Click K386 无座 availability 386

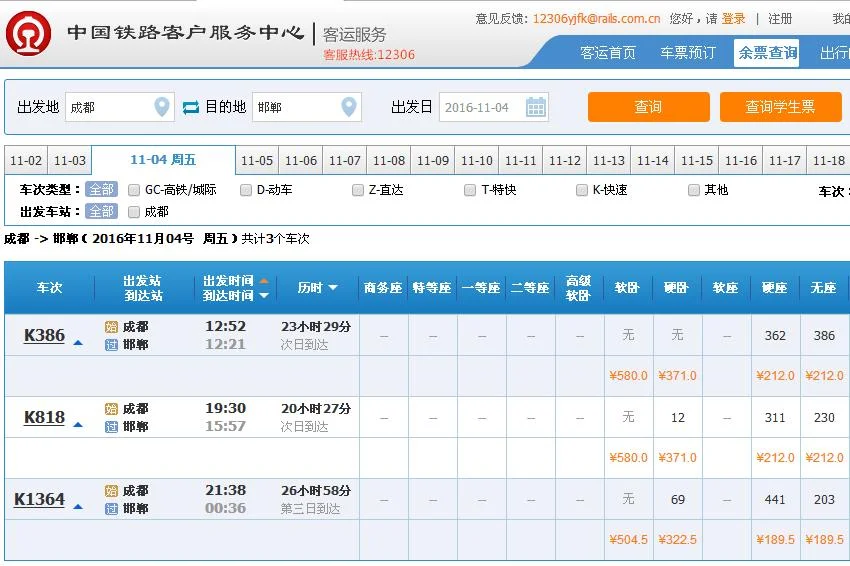[x=824, y=336]
